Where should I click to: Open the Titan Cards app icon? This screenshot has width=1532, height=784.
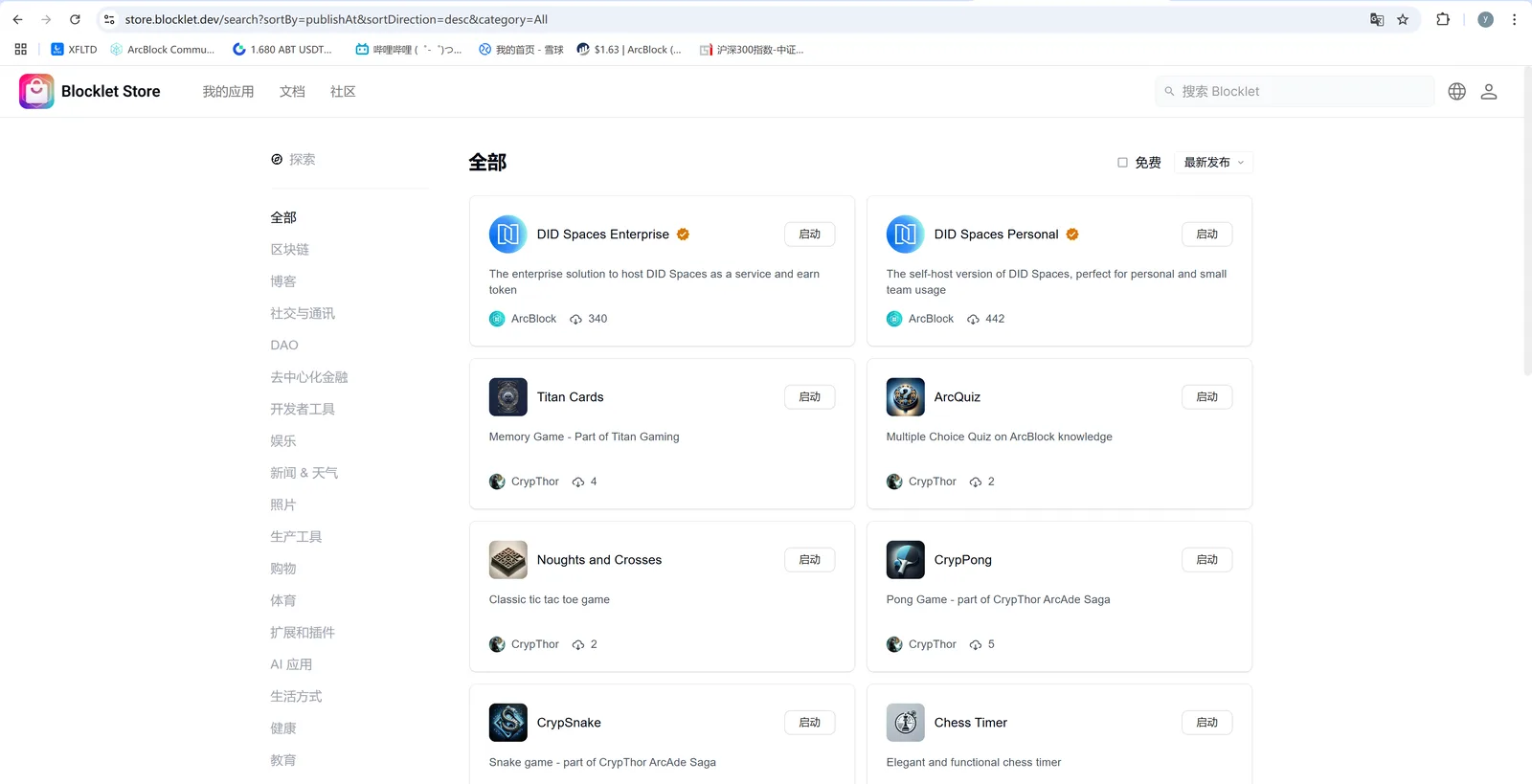tap(508, 397)
